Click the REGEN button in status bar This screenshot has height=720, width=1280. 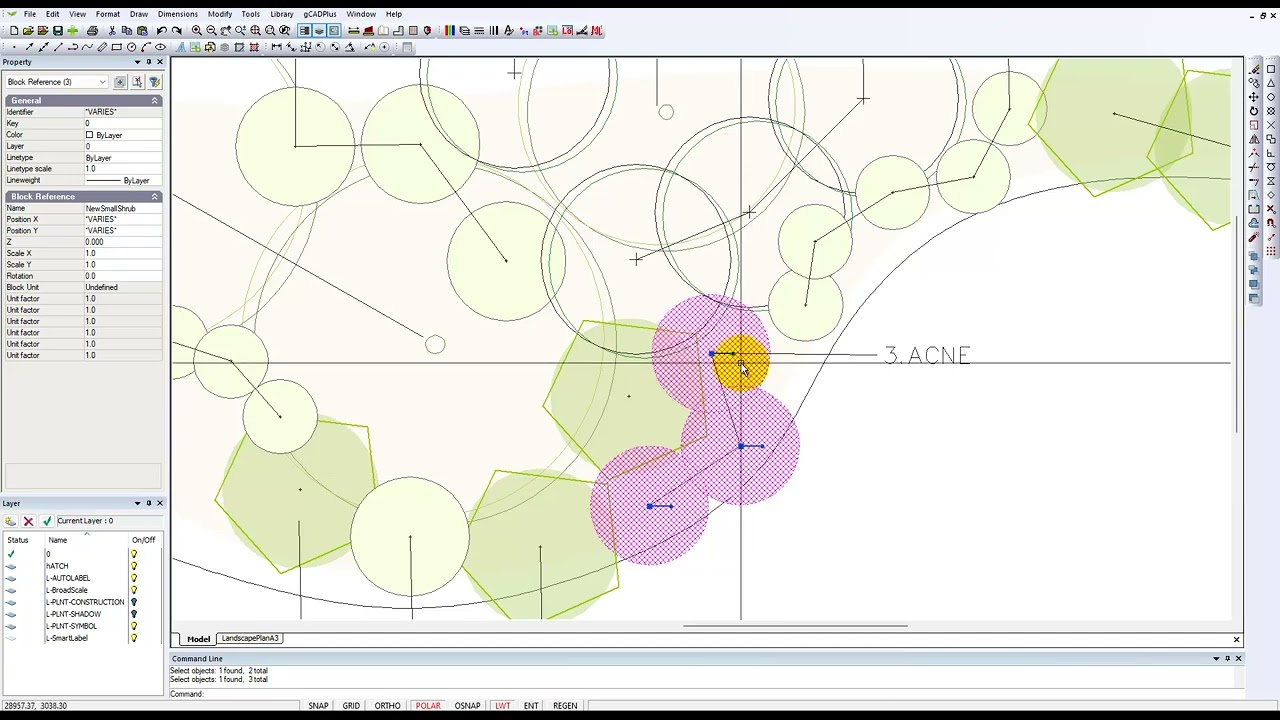pyautogui.click(x=565, y=706)
